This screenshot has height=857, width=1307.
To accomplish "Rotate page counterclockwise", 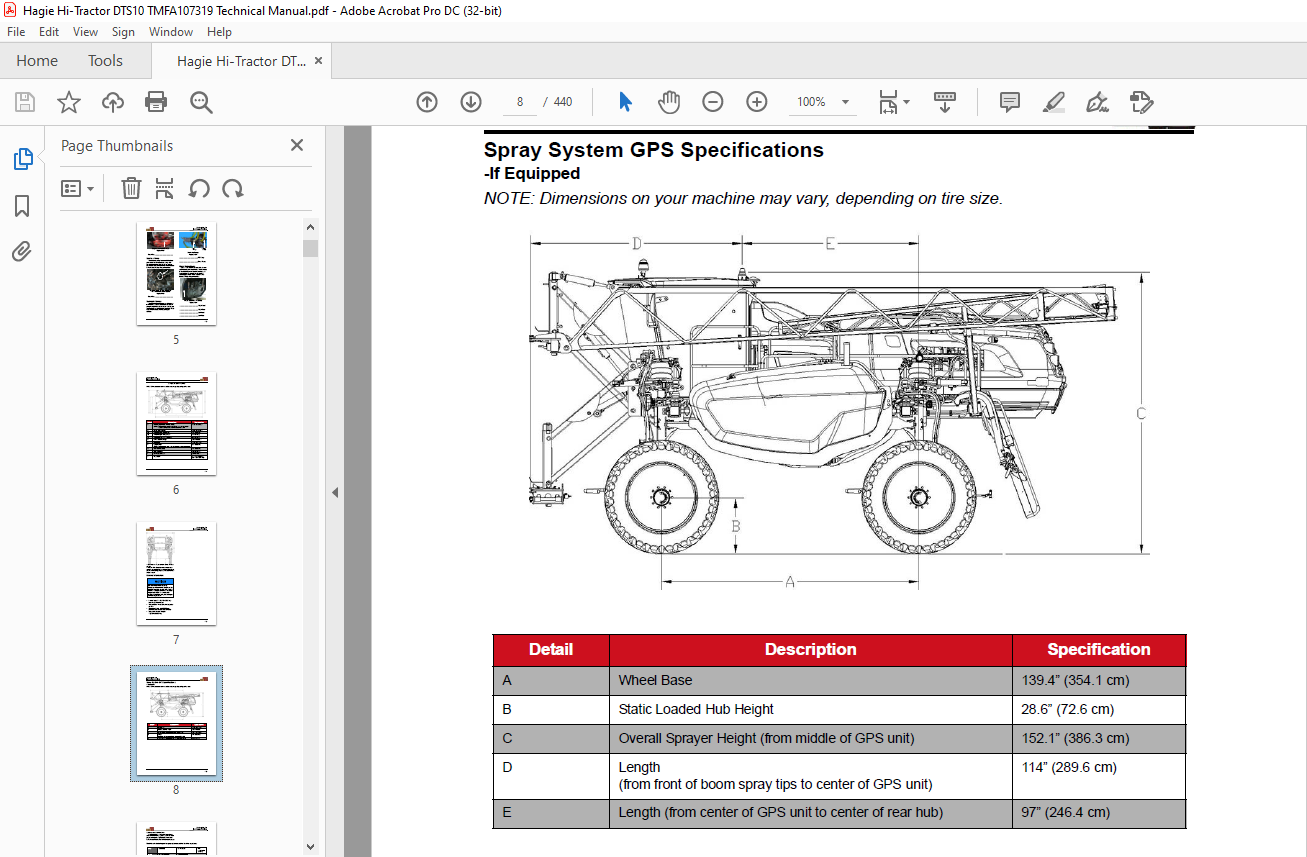I will (199, 188).
